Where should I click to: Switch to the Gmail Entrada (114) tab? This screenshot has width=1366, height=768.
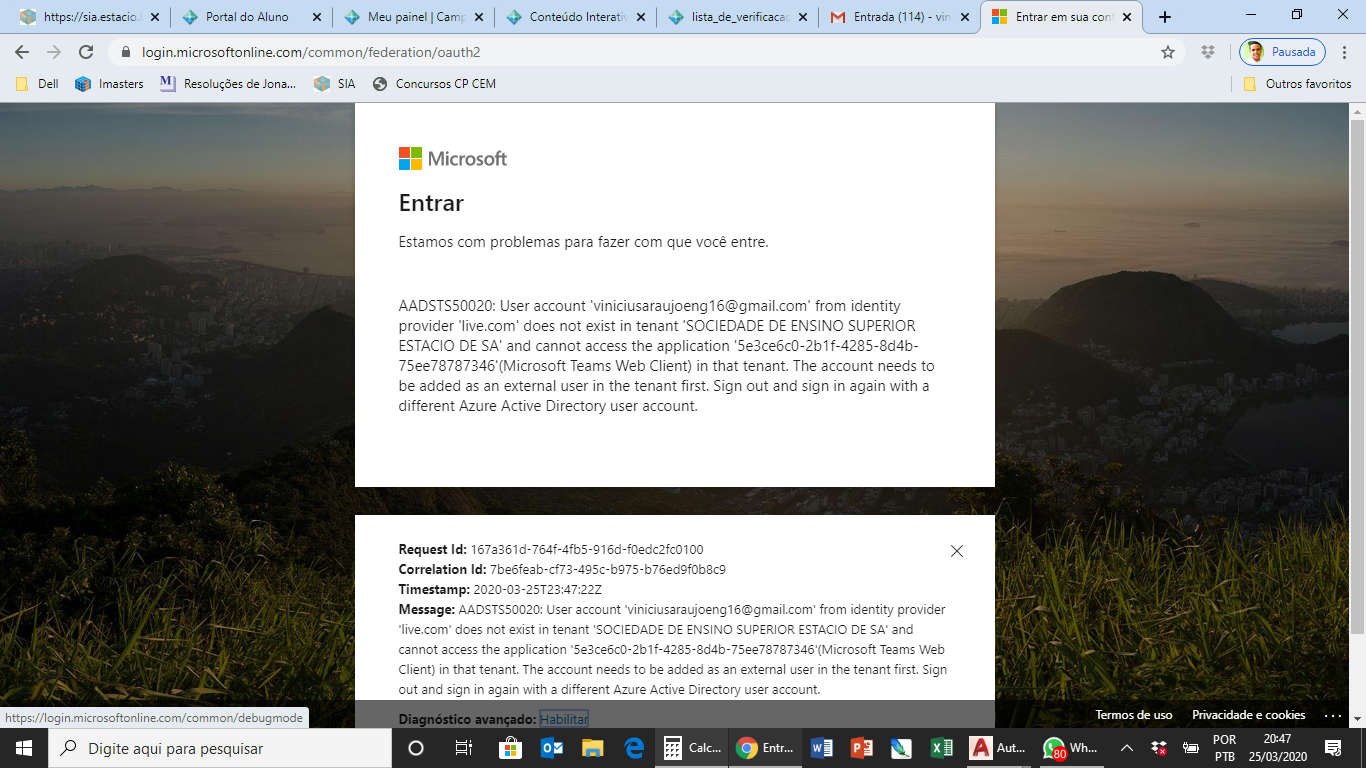coord(899,17)
